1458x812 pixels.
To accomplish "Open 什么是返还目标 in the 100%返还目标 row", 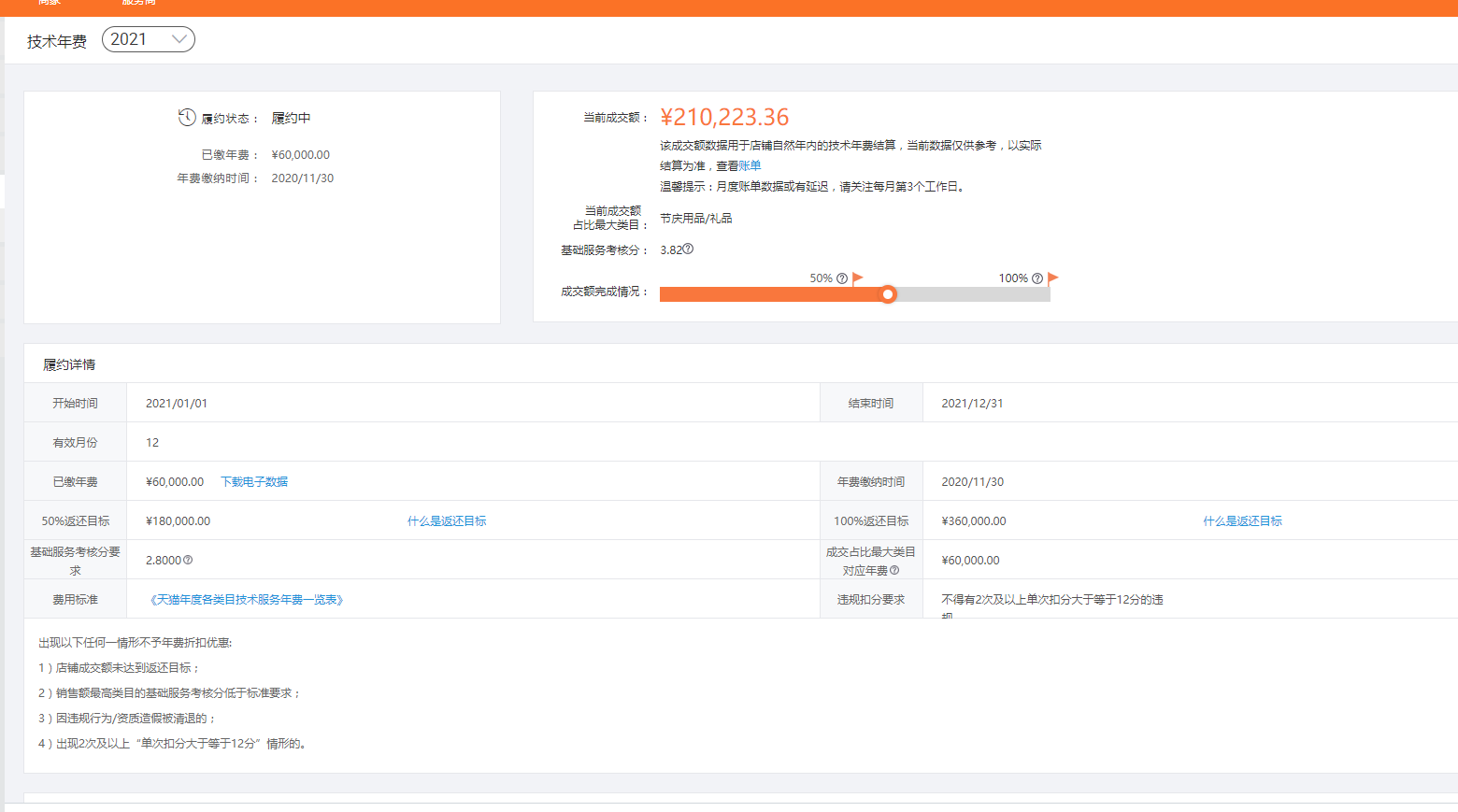I will click(x=1242, y=521).
